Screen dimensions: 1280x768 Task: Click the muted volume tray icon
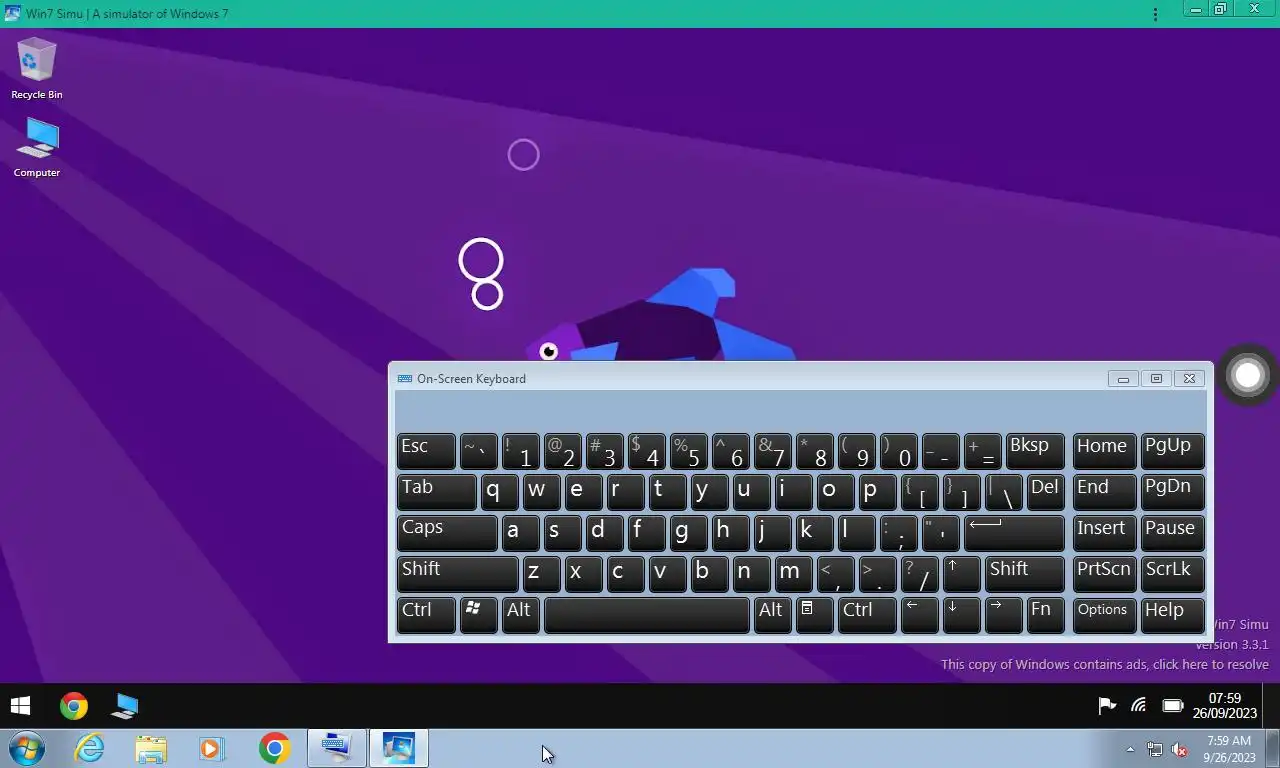(1180, 749)
